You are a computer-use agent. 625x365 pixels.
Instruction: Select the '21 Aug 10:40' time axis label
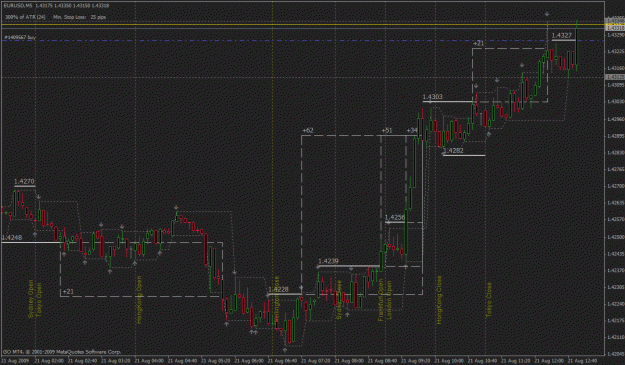[x=483, y=361]
